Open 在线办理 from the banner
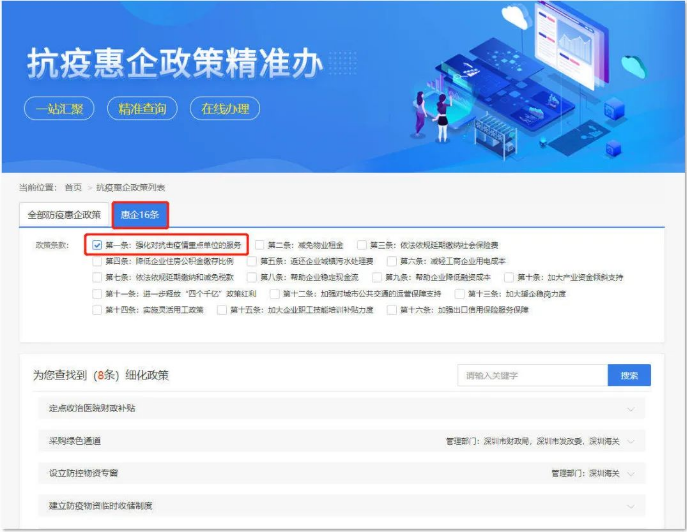 coord(224,108)
